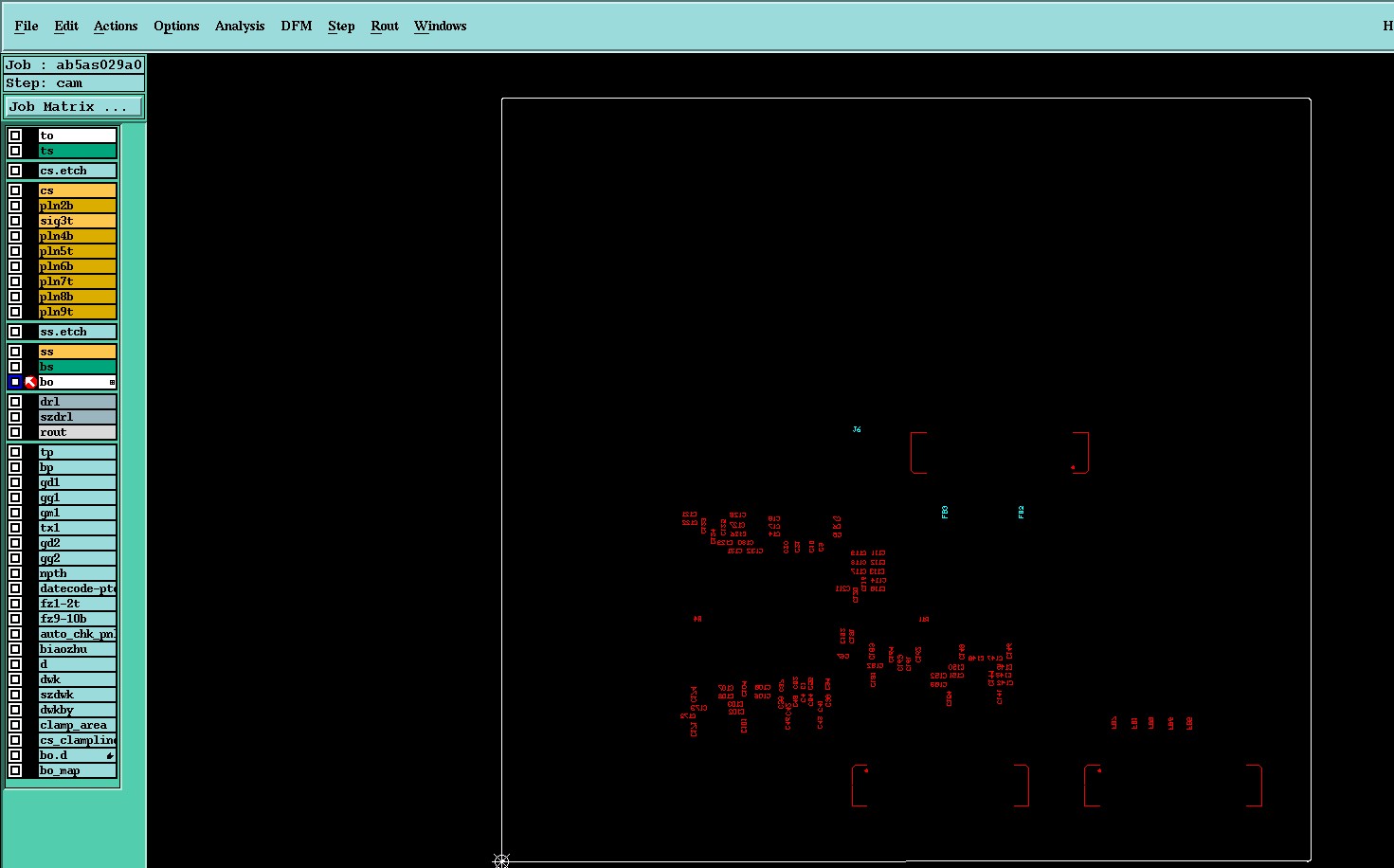The width and height of the screenshot is (1394, 868).
Task: Toggle the blue checkbox of bo layer
Action: point(15,382)
